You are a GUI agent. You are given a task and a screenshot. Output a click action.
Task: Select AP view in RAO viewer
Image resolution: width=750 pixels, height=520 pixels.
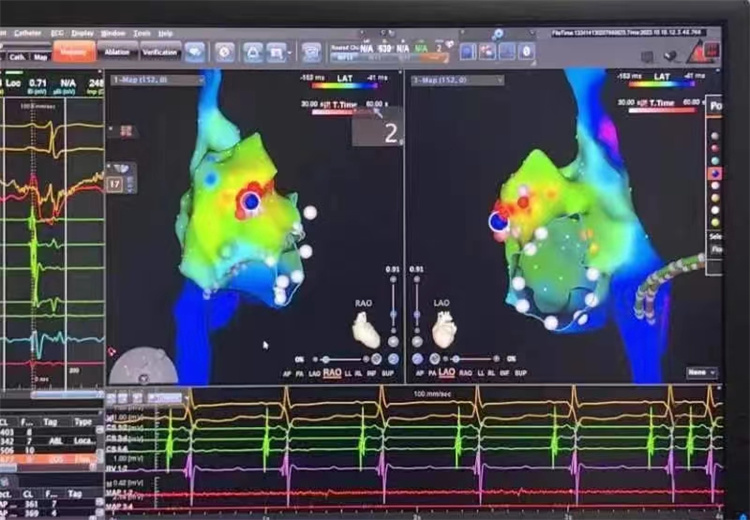point(287,373)
